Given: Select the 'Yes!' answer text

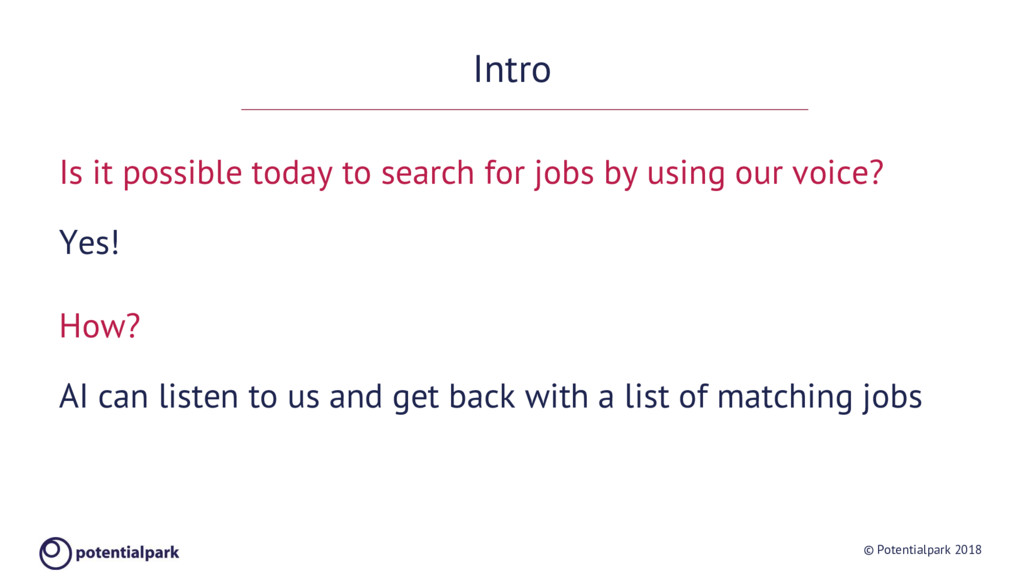Looking at the screenshot, I should (x=89, y=243).
